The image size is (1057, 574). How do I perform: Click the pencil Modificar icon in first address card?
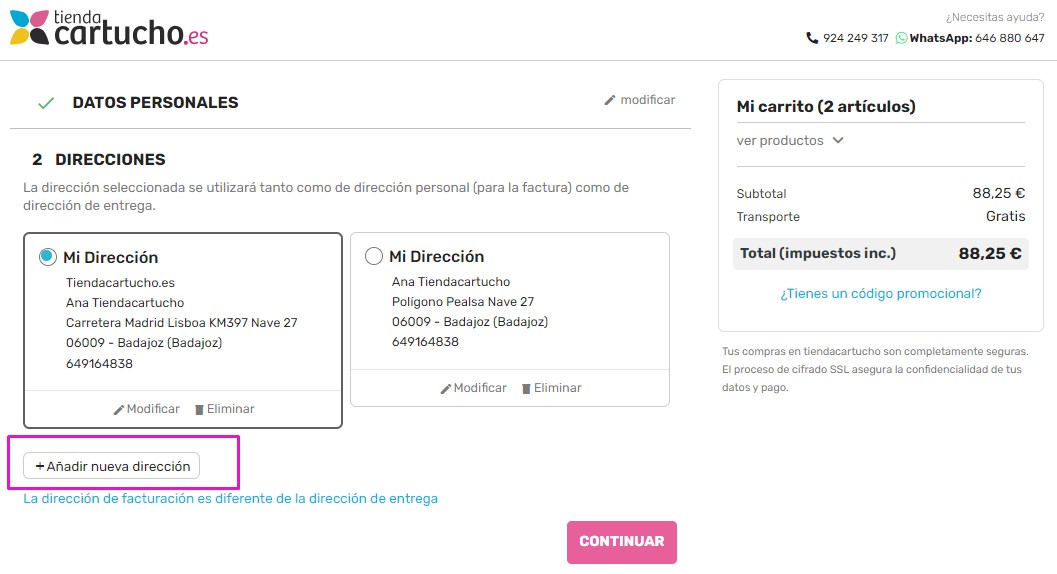click(119, 409)
